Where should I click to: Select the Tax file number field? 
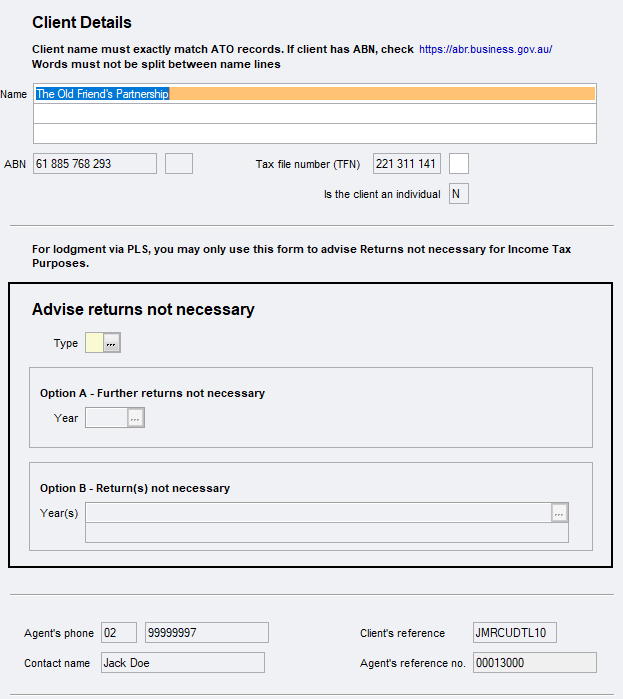[407, 164]
